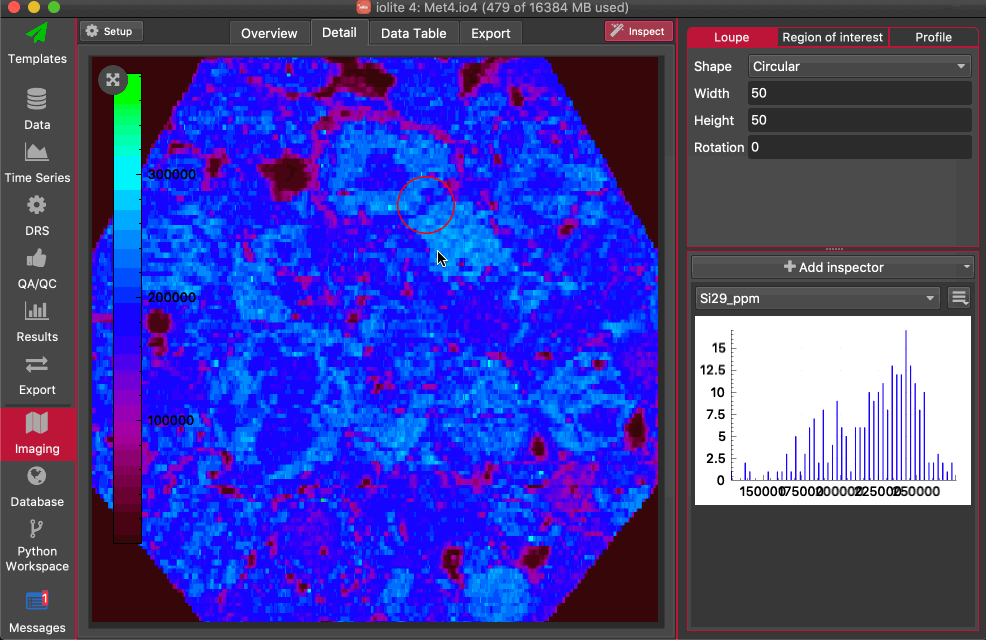Open the Si29_ppm channel dropdown
986x640 pixels.
tap(817, 297)
